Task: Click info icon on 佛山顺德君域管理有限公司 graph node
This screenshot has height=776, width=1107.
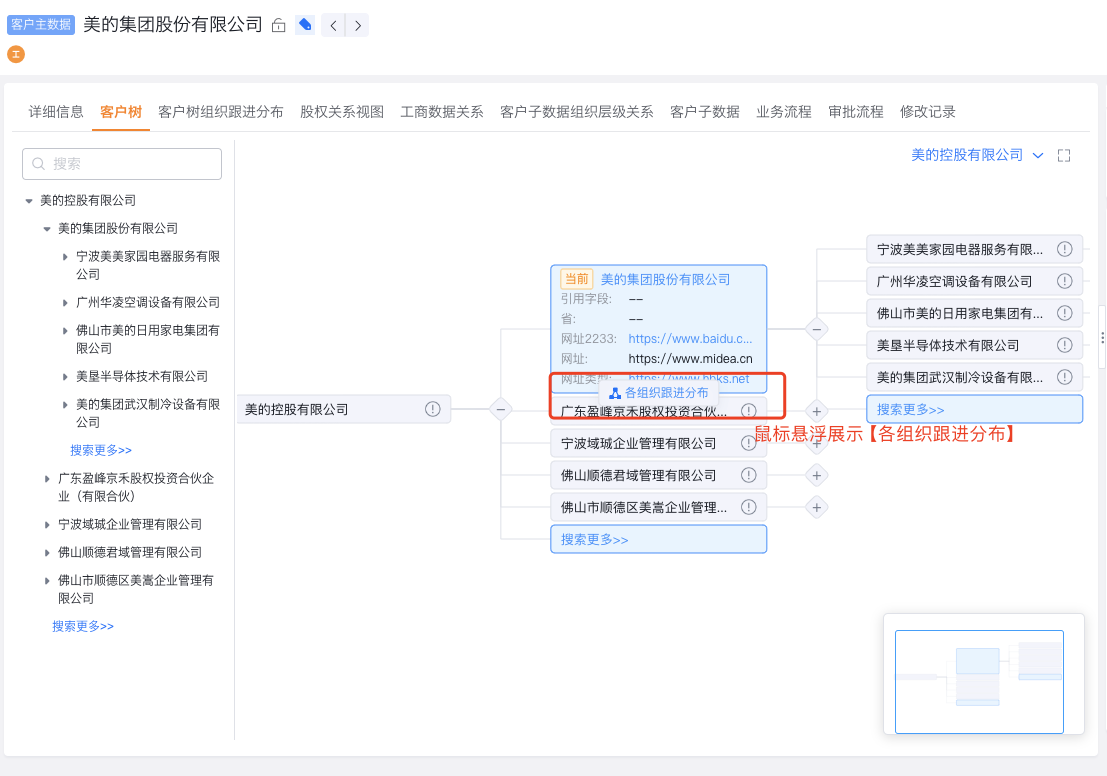Action: pos(748,475)
